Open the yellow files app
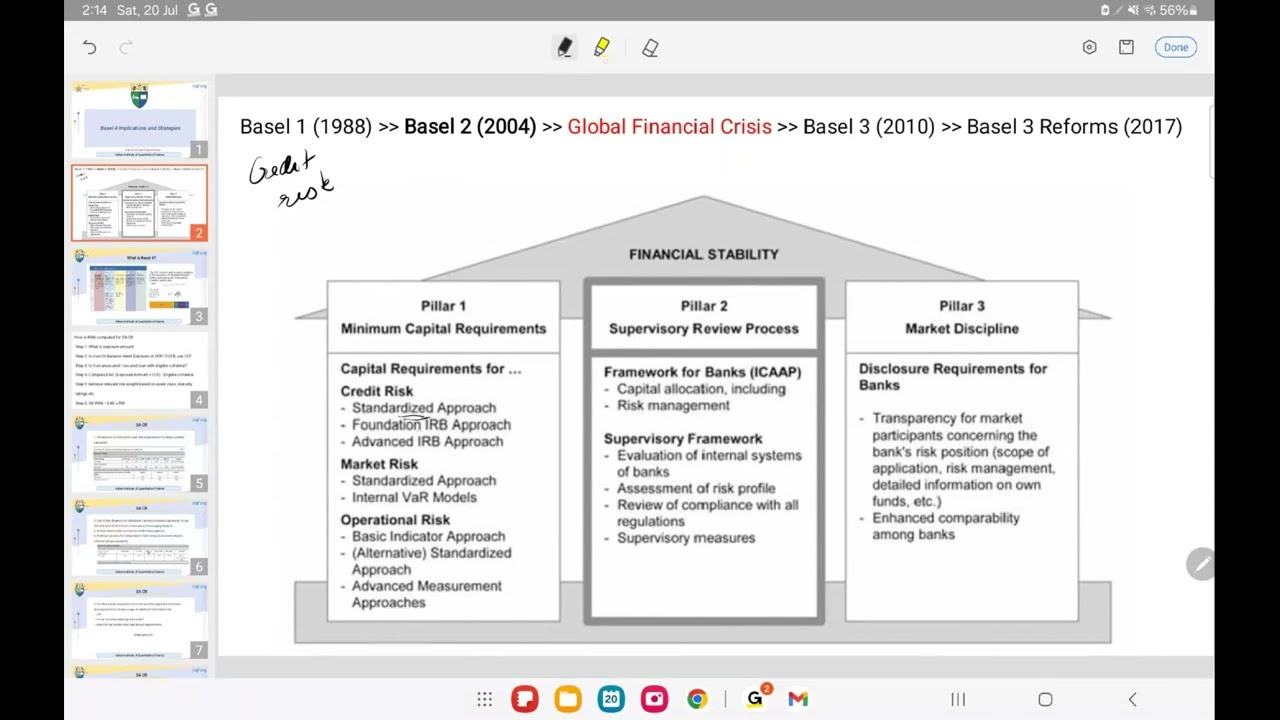 click(x=568, y=699)
